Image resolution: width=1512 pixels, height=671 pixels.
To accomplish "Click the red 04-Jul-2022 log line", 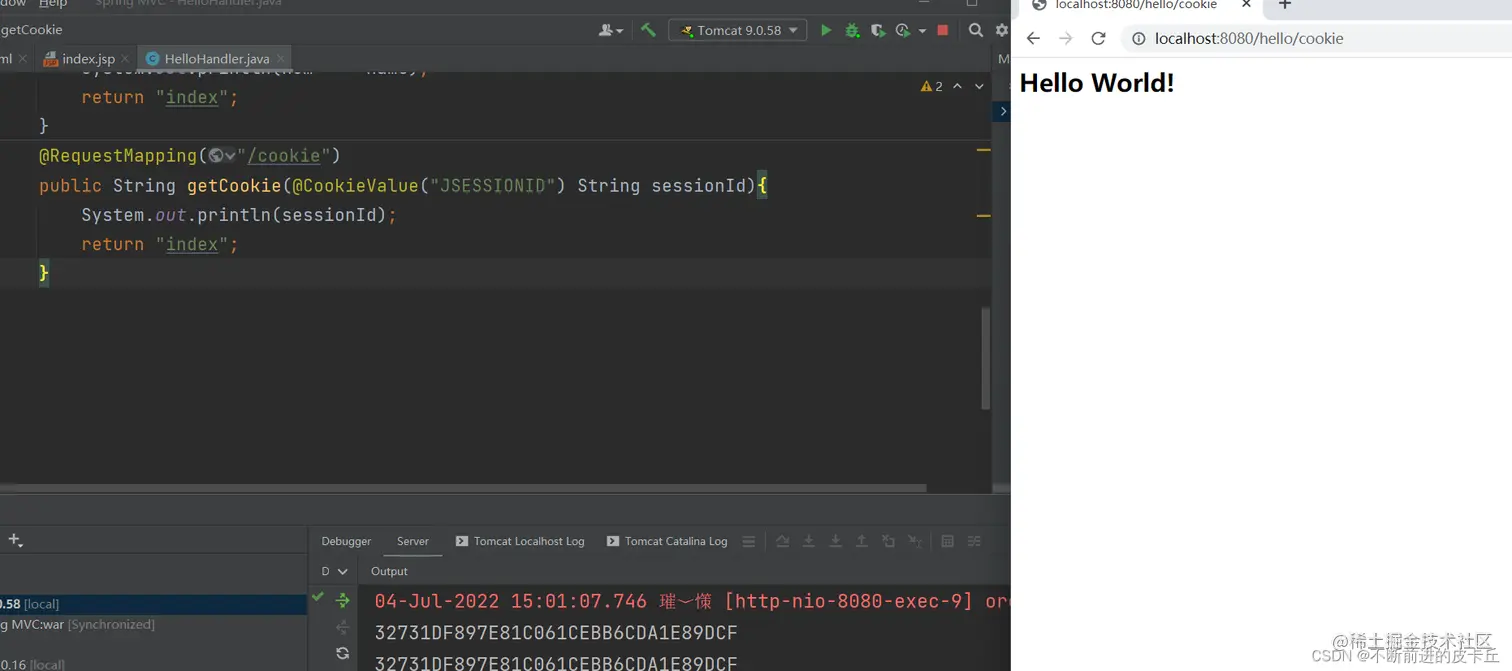I will click(x=692, y=601).
